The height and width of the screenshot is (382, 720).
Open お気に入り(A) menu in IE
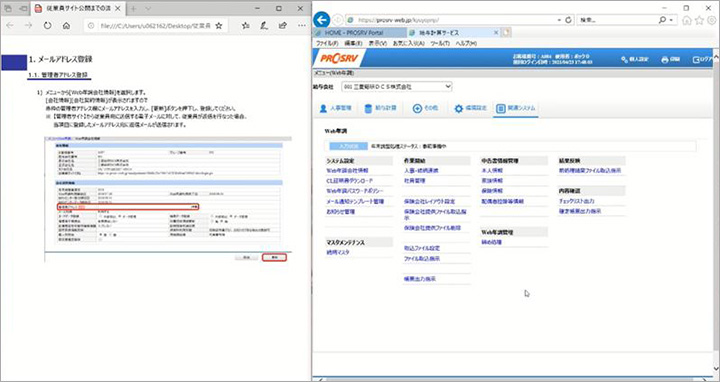coord(409,43)
